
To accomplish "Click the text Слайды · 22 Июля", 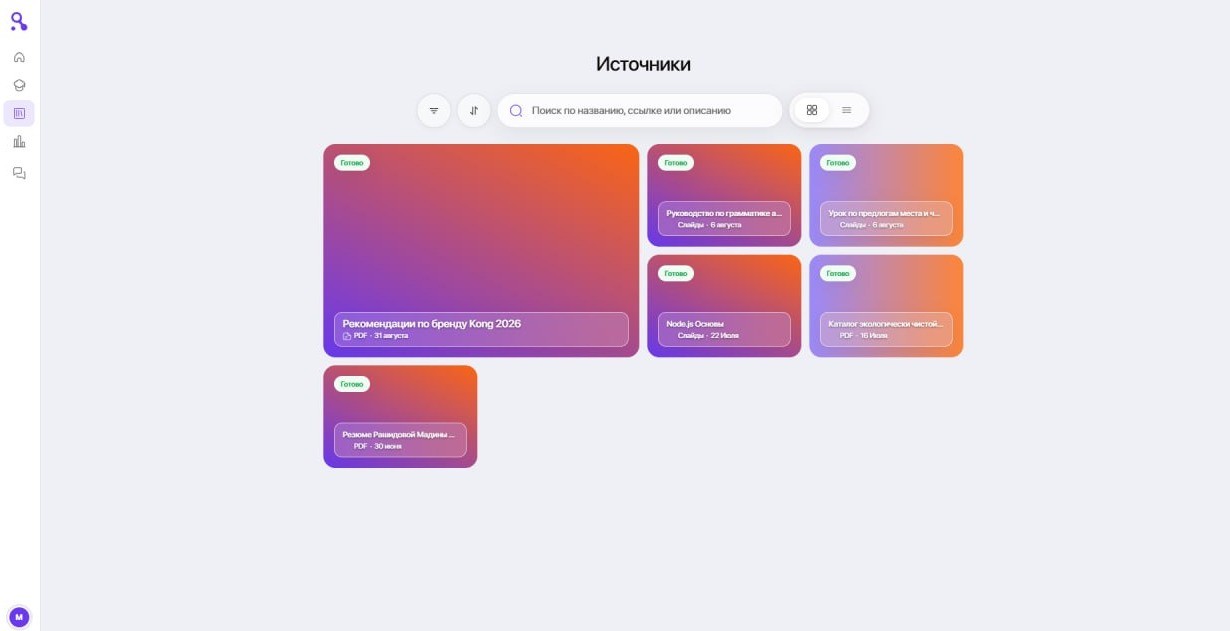I will click(708, 336).
